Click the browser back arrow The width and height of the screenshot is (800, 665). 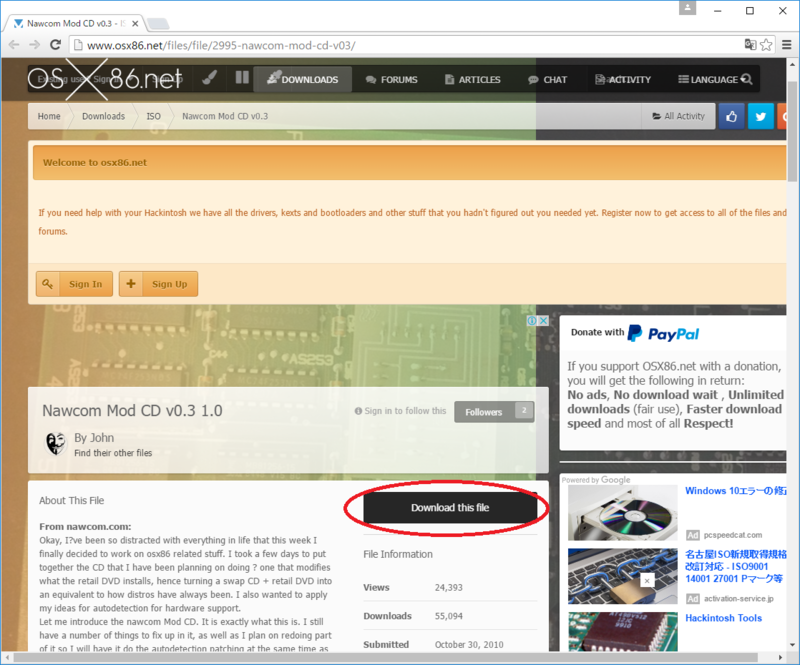point(14,45)
